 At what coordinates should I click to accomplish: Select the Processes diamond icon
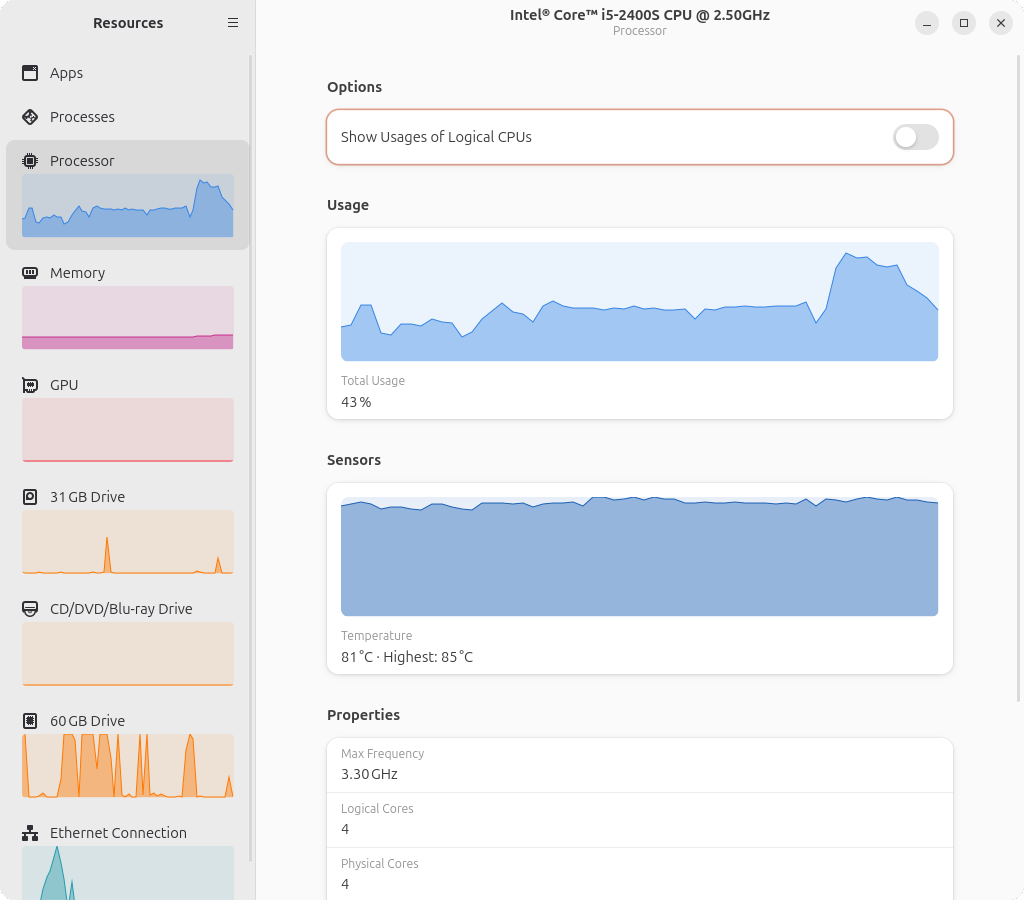(x=30, y=117)
